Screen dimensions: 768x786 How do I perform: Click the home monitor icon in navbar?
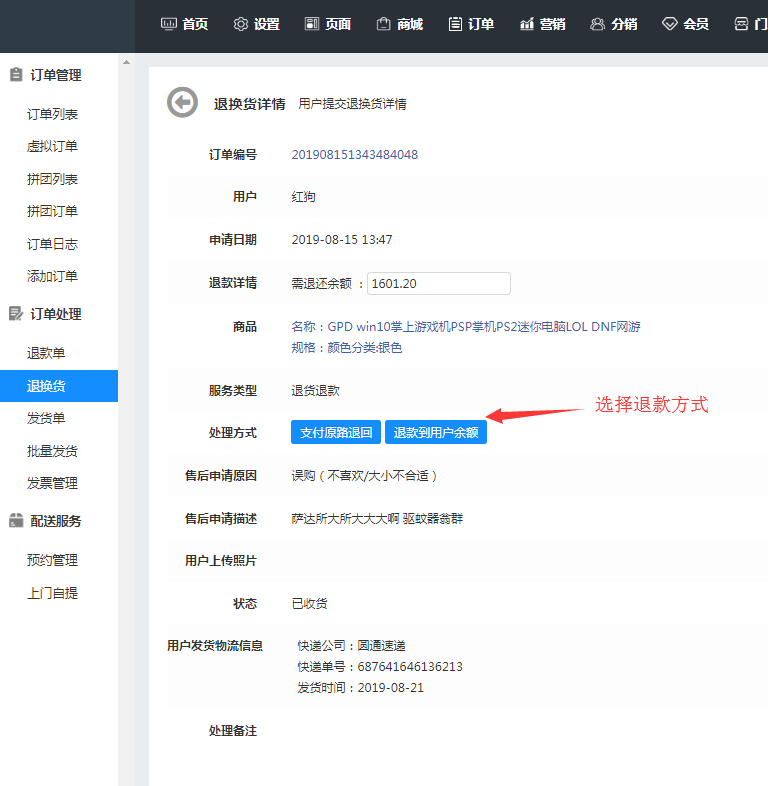click(169, 24)
